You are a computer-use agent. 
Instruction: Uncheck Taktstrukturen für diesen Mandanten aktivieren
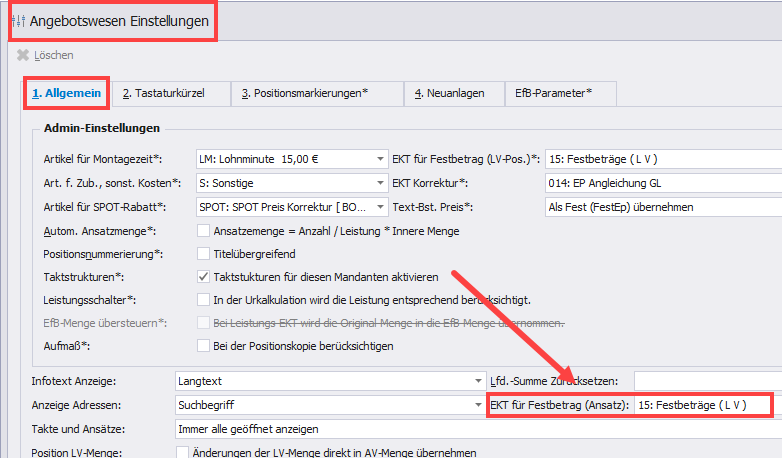point(204,277)
